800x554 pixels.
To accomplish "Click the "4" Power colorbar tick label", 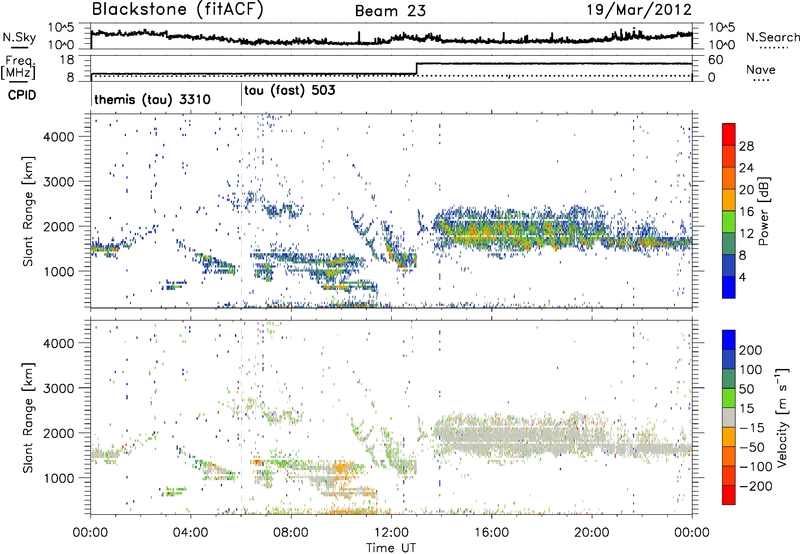I will (x=743, y=277).
